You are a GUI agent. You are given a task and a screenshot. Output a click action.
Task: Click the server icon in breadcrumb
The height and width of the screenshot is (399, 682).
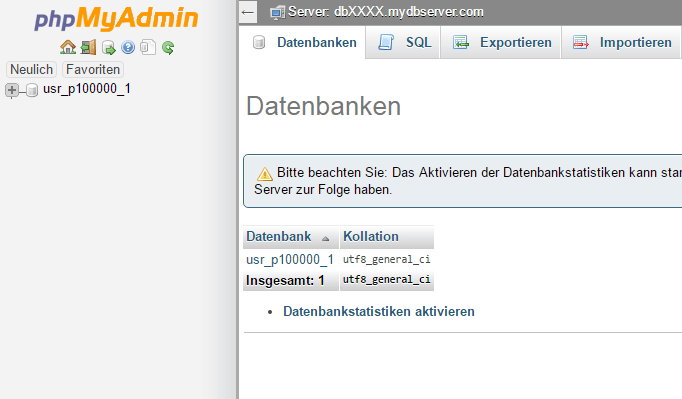(277, 12)
